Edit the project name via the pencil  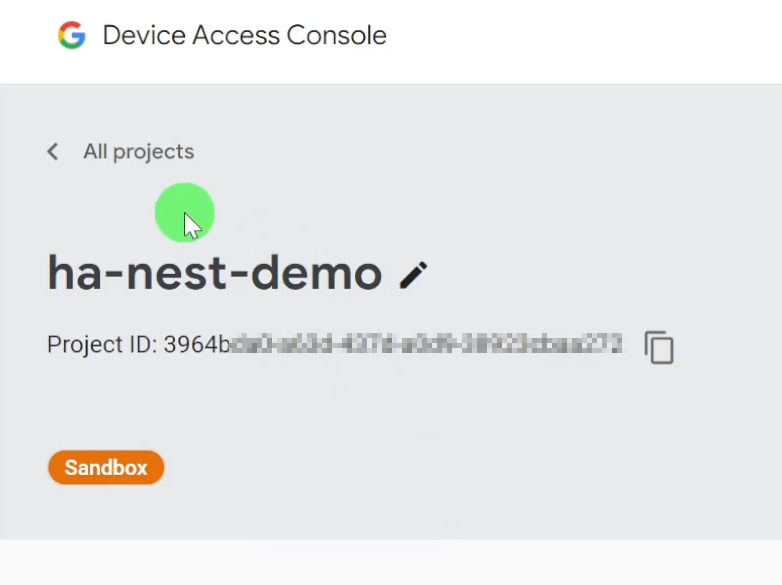click(x=413, y=275)
